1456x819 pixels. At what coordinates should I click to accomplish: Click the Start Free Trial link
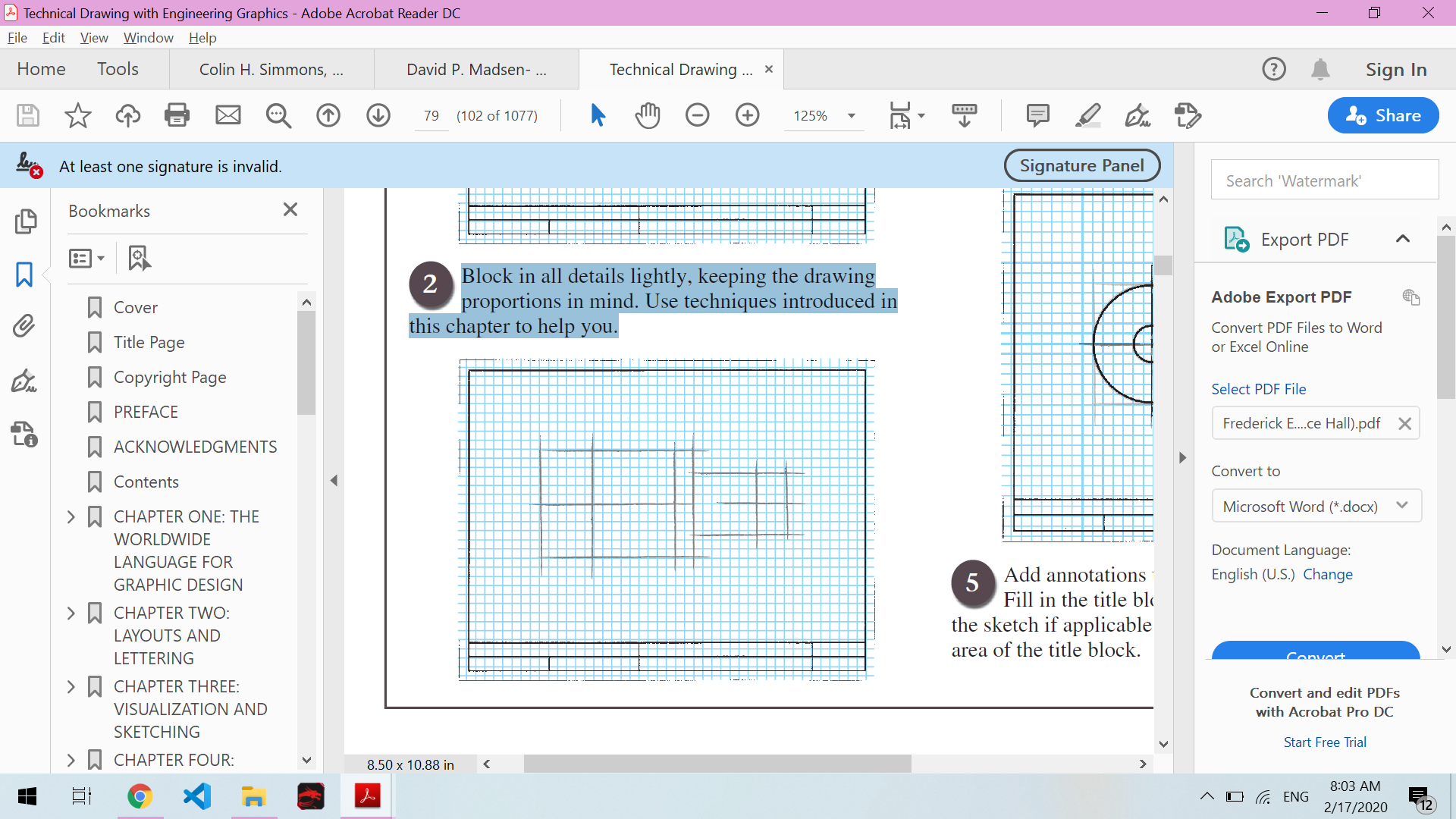1324,742
